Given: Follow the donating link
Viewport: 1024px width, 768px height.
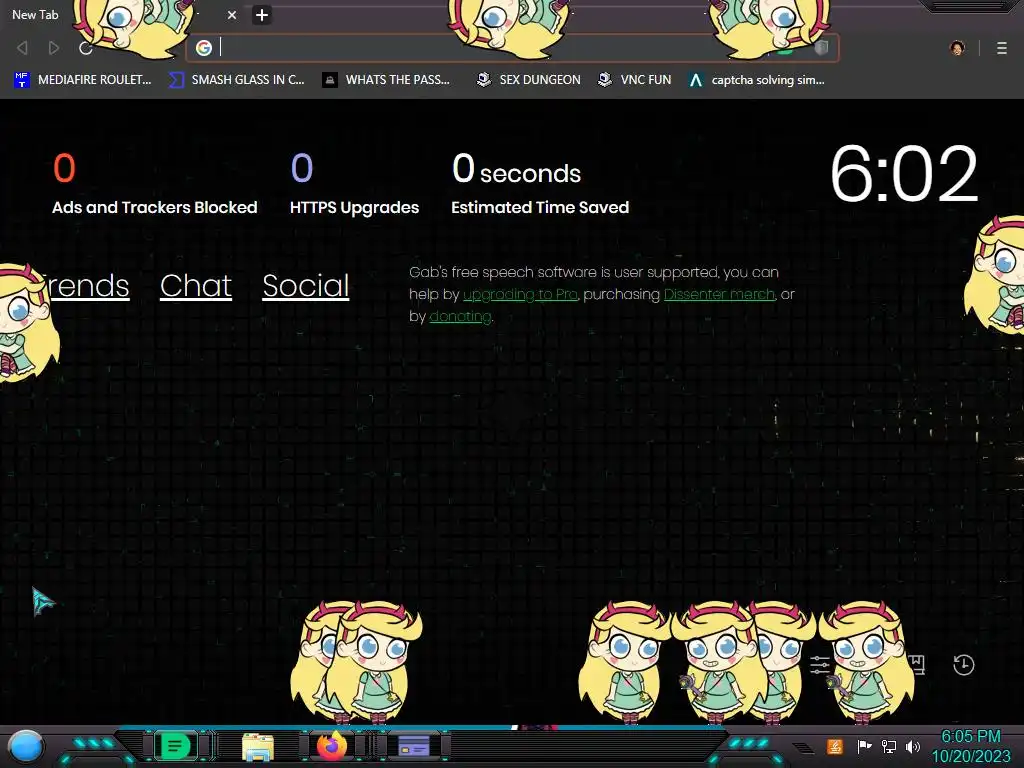Looking at the screenshot, I should tap(460, 317).
